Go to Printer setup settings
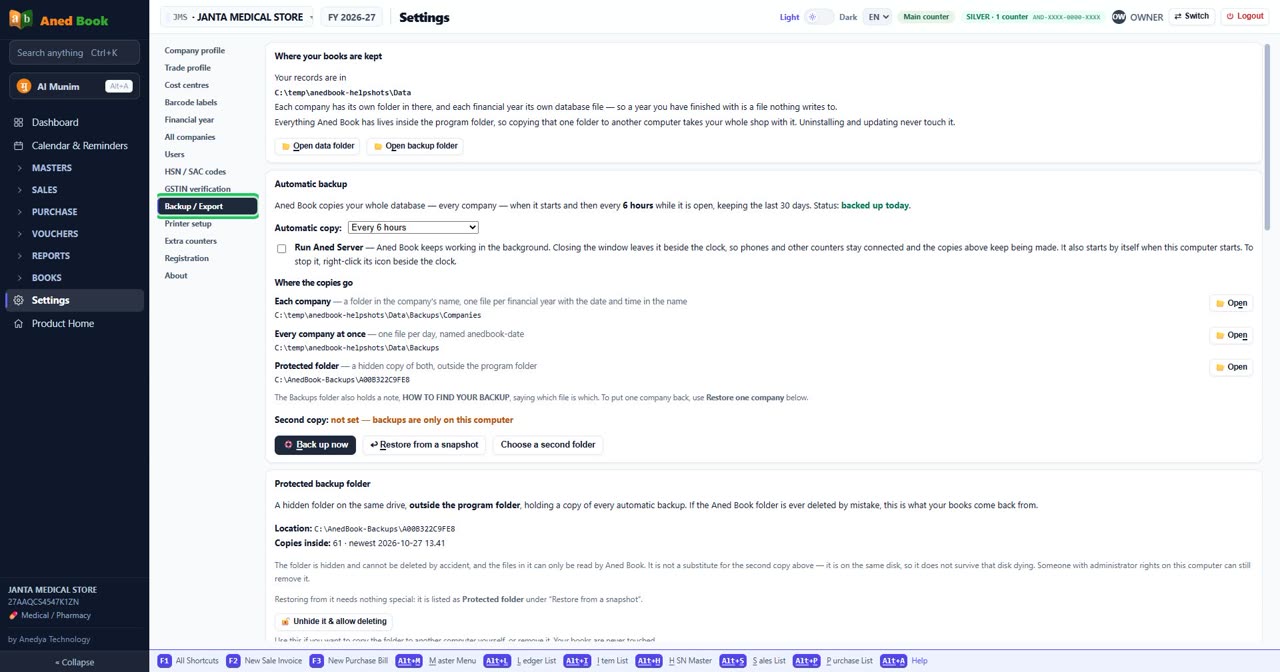This screenshot has height=672, width=1280. click(x=188, y=224)
